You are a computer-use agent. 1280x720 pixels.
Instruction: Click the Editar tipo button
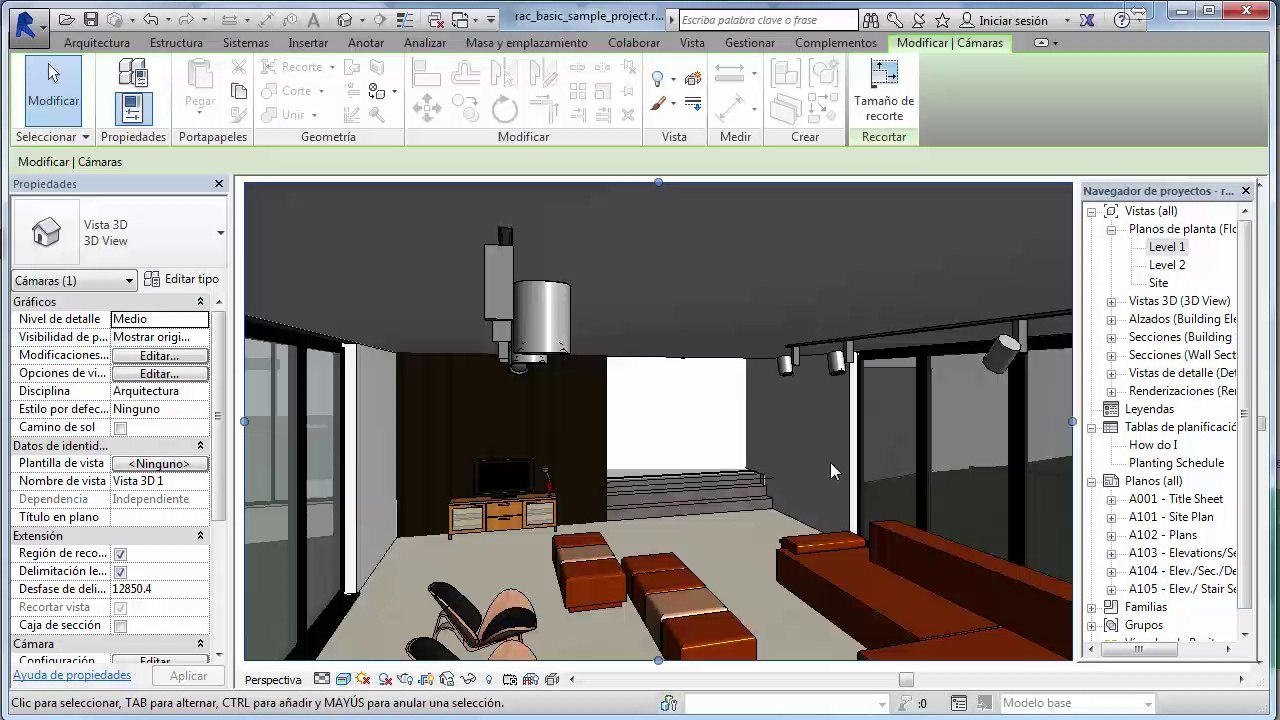coord(181,279)
